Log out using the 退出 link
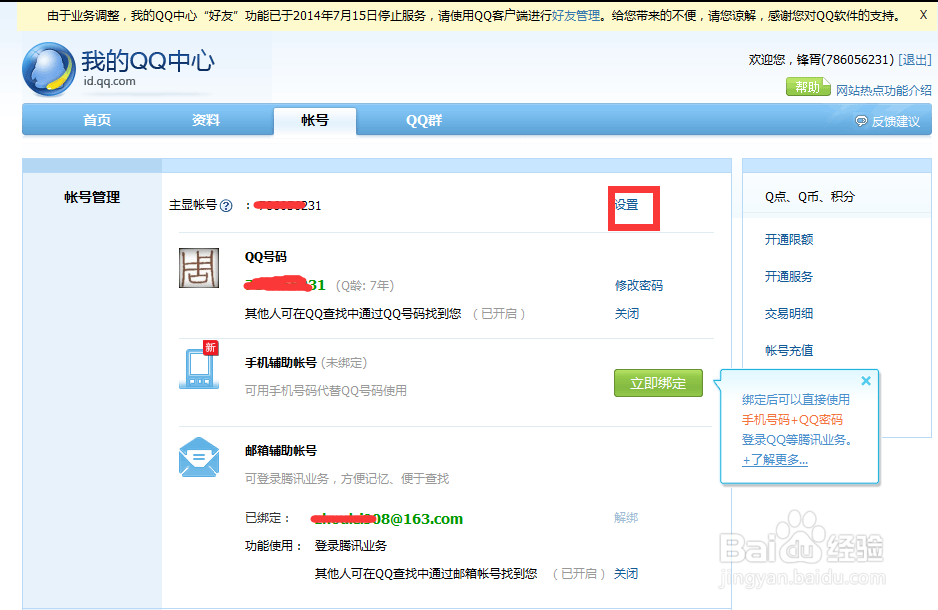Screen dimensions: 938x610 [913, 60]
